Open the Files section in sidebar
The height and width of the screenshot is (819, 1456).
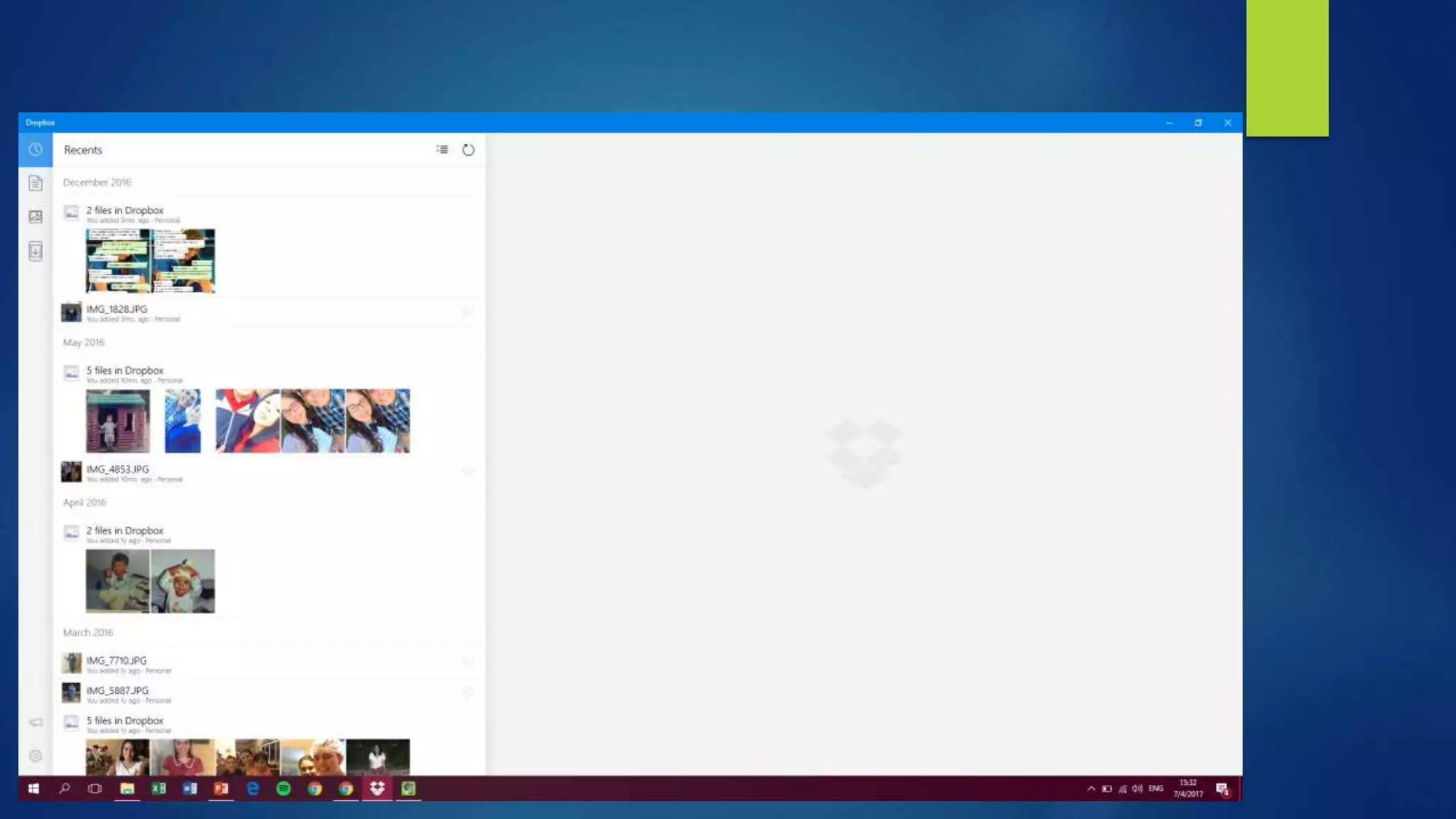35,183
